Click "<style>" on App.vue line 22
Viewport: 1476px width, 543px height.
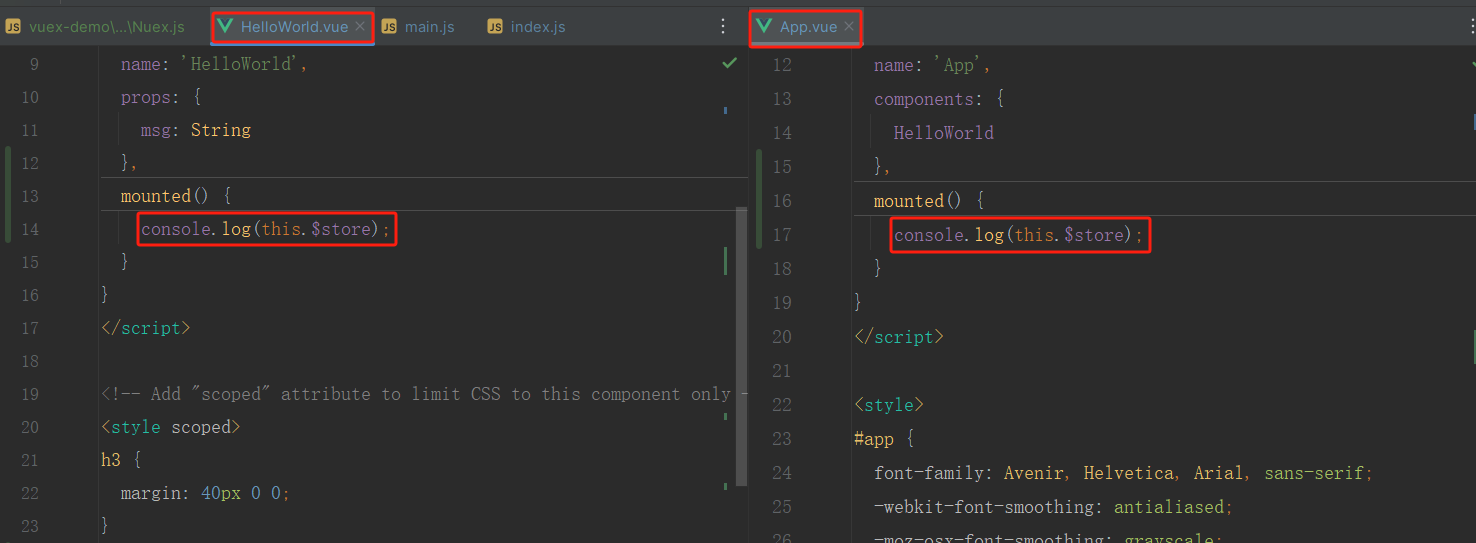[889, 405]
